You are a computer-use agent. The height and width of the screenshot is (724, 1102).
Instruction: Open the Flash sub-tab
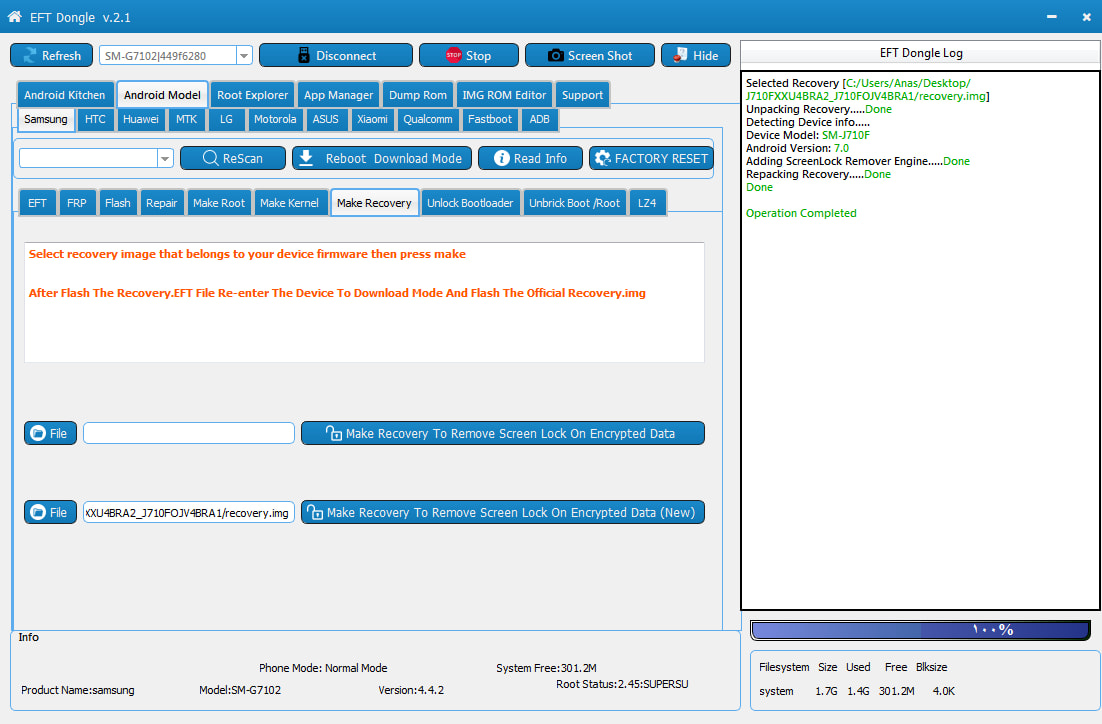tap(117, 203)
